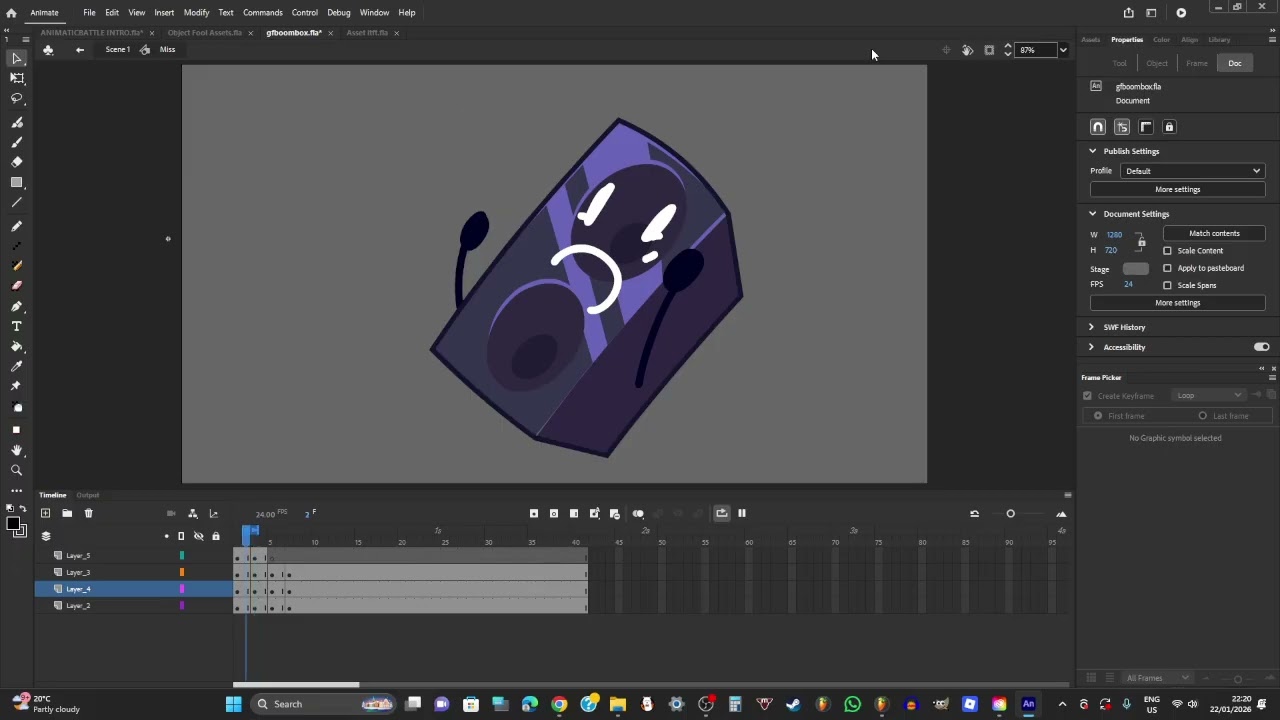The width and height of the screenshot is (1280, 720).
Task: Click Layer_3 orange outline color swatch
Action: coord(182,573)
